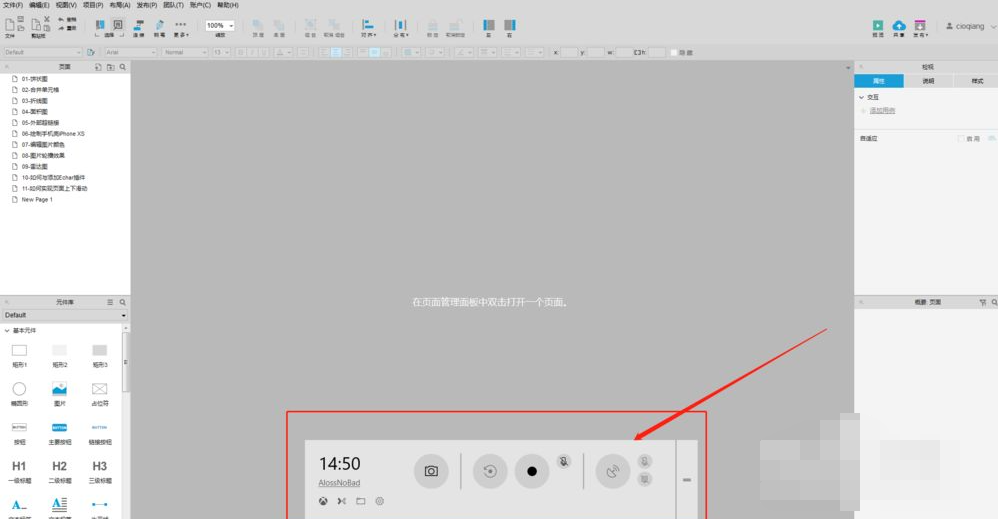Open the captures folder icon in Game Bar
998x519 pixels.
click(x=361, y=501)
